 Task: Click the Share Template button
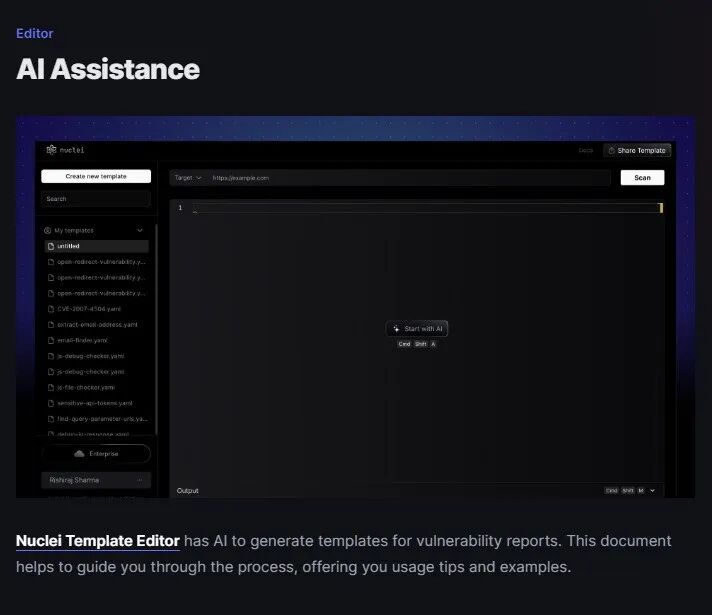coord(637,150)
